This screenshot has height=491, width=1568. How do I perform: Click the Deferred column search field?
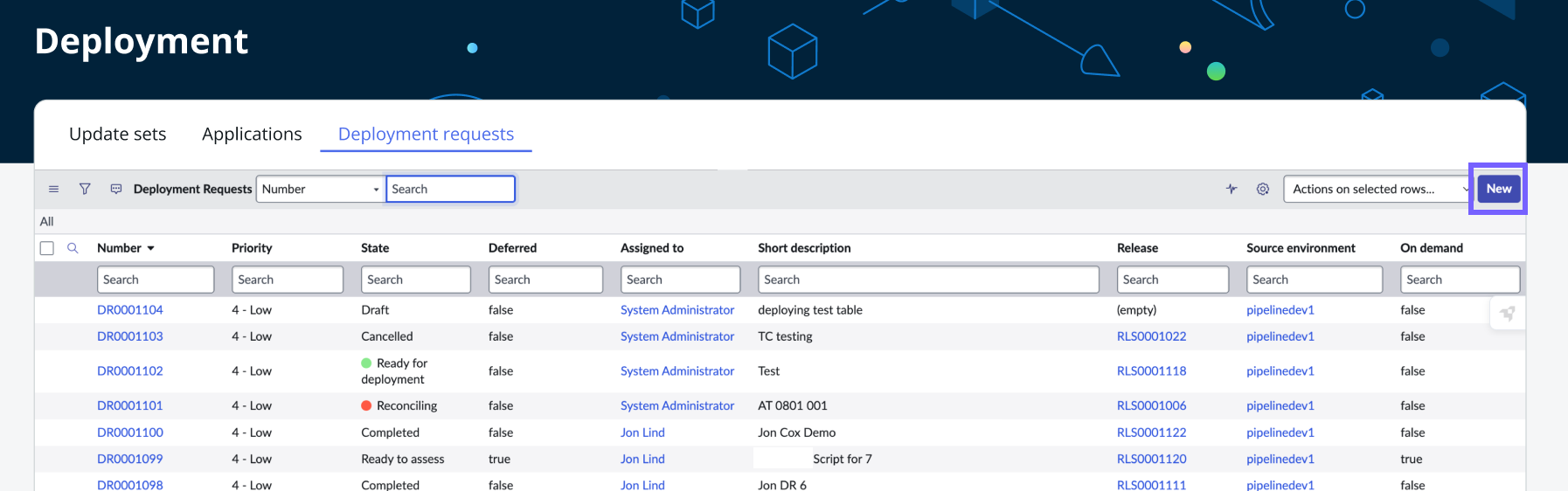click(545, 280)
